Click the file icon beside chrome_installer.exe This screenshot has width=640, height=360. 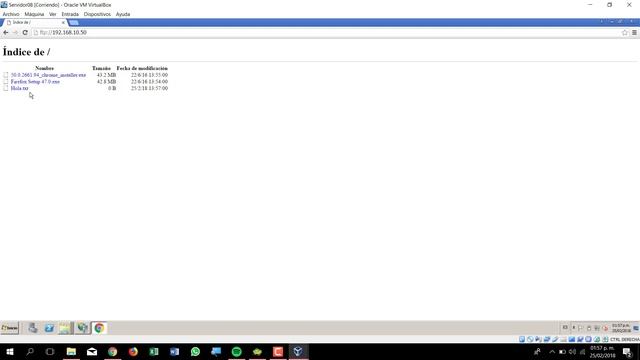(x=6, y=75)
